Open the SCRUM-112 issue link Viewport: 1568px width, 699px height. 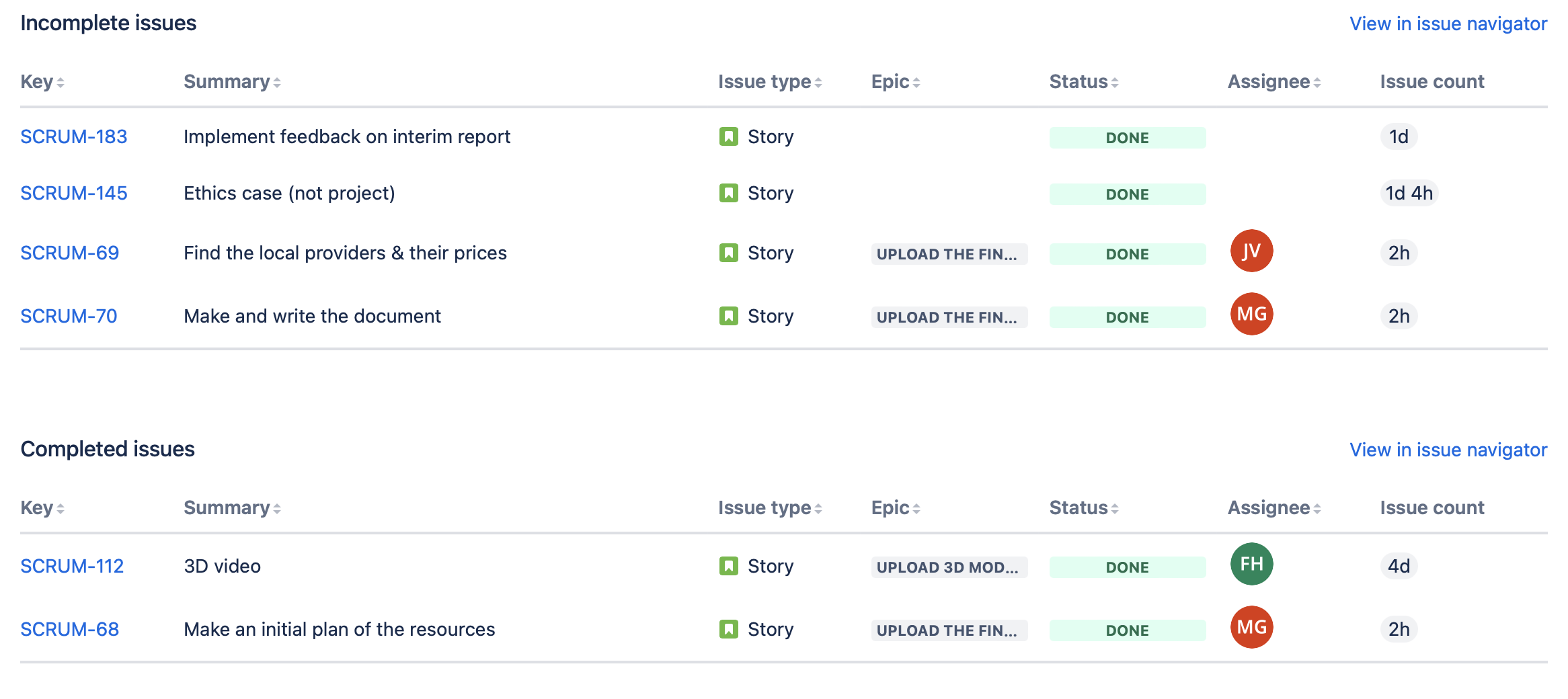72,566
